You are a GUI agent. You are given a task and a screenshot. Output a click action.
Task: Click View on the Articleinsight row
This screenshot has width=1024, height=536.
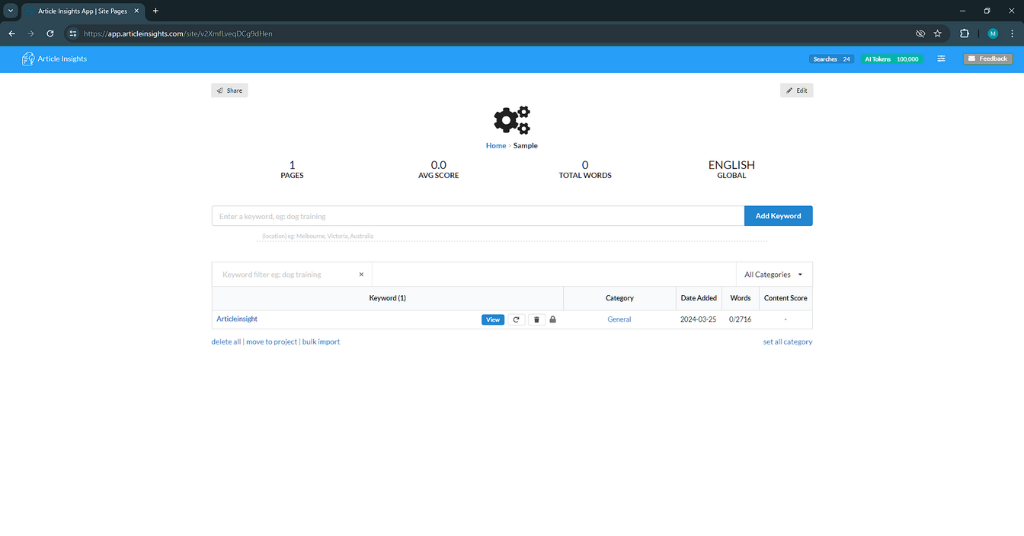(x=492, y=319)
